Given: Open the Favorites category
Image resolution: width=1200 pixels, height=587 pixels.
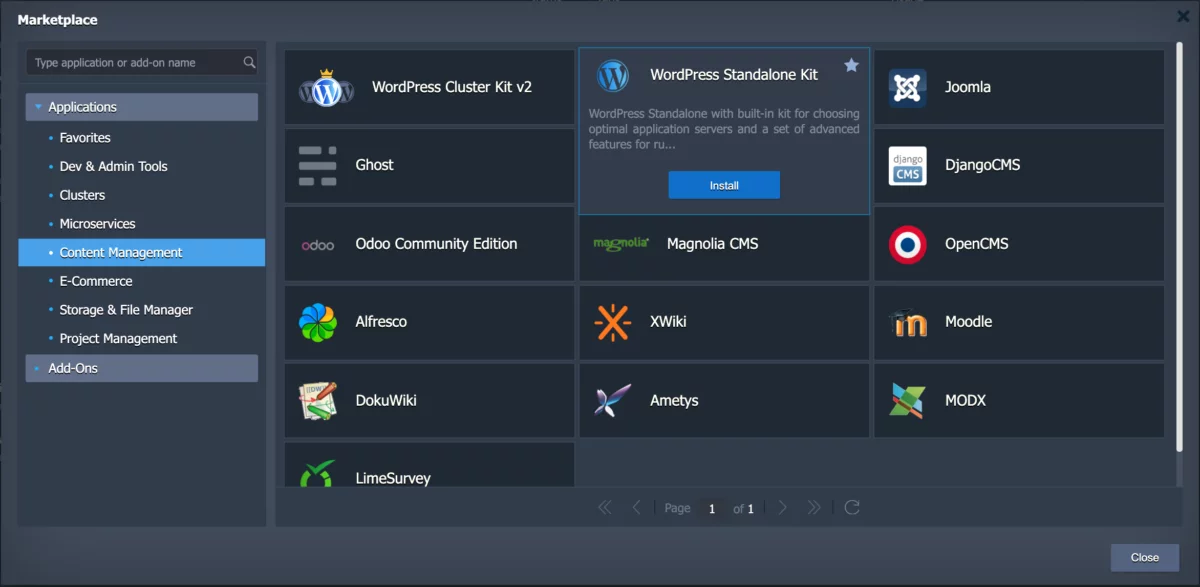Looking at the screenshot, I should pos(85,138).
